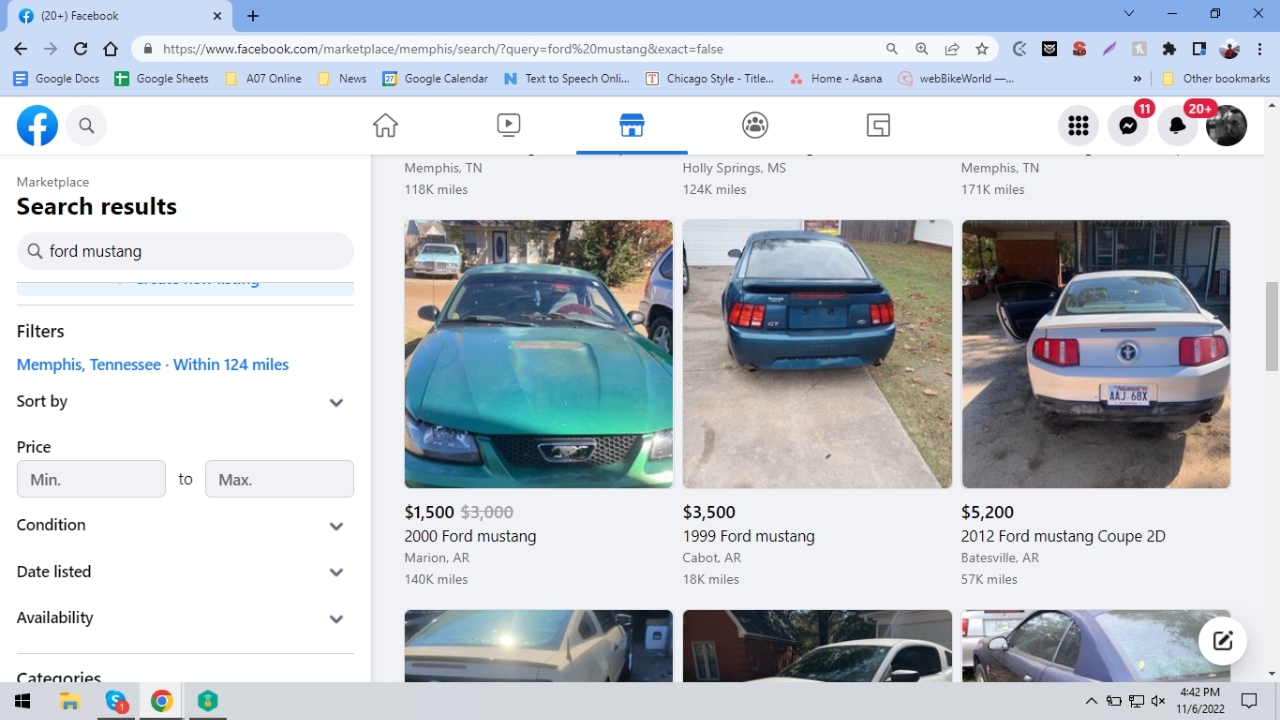Open Messenger with 11 unread
Image resolution: width=1280 pixels, height=720 pixels.
coord(1128,125)
